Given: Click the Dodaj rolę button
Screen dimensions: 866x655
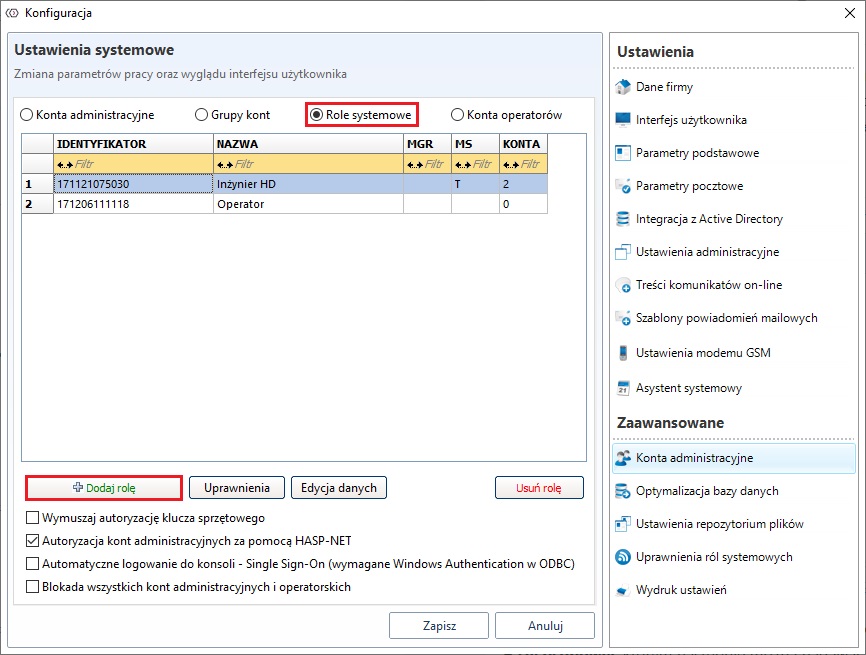Looking at the screenshot, I should (x=104, y=488).
